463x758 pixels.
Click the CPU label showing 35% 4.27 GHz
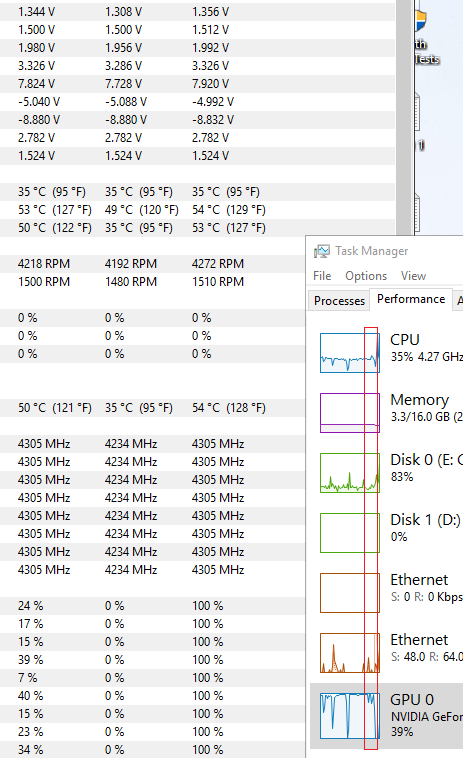tap(426, 348)
